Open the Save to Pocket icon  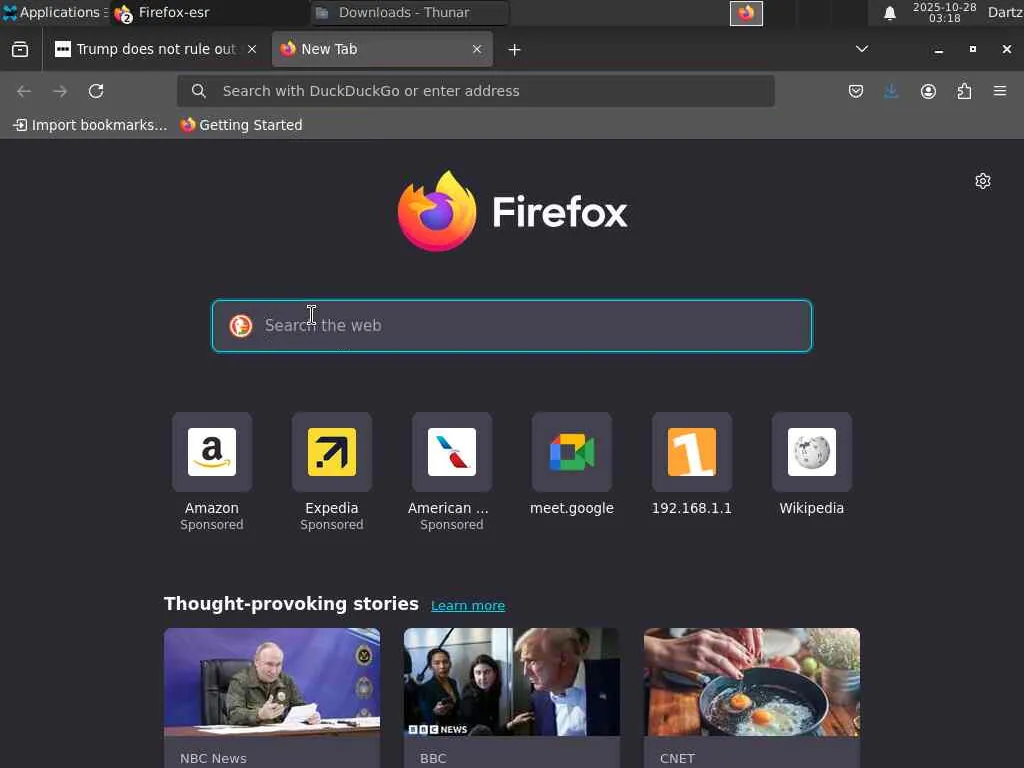coord(856,91)
